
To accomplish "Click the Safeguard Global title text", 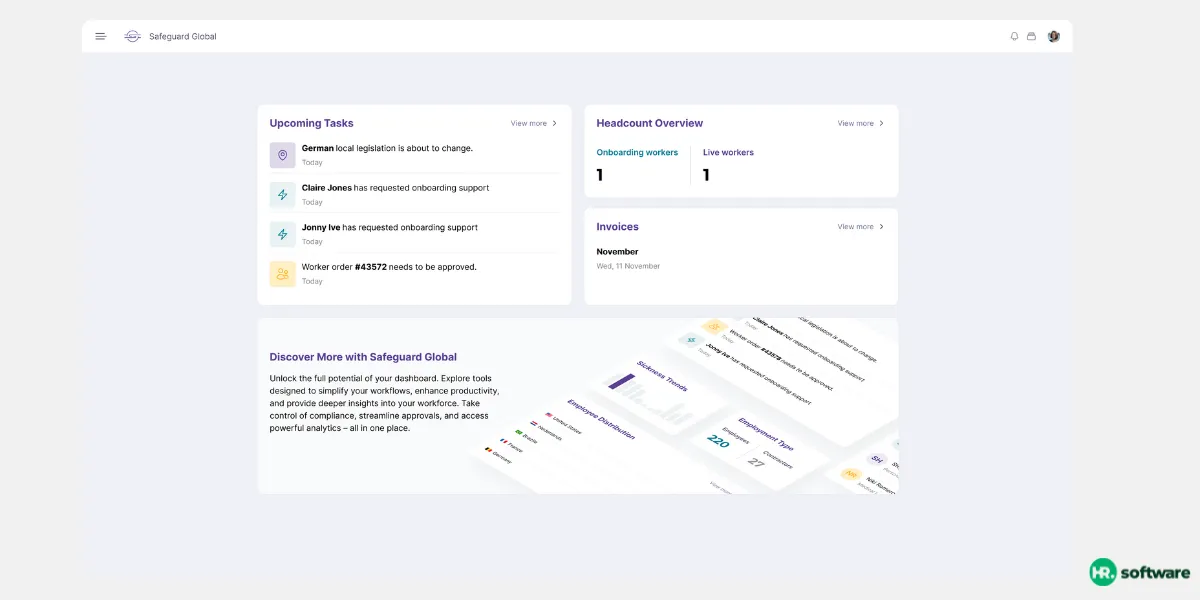I will pos(182,37).
